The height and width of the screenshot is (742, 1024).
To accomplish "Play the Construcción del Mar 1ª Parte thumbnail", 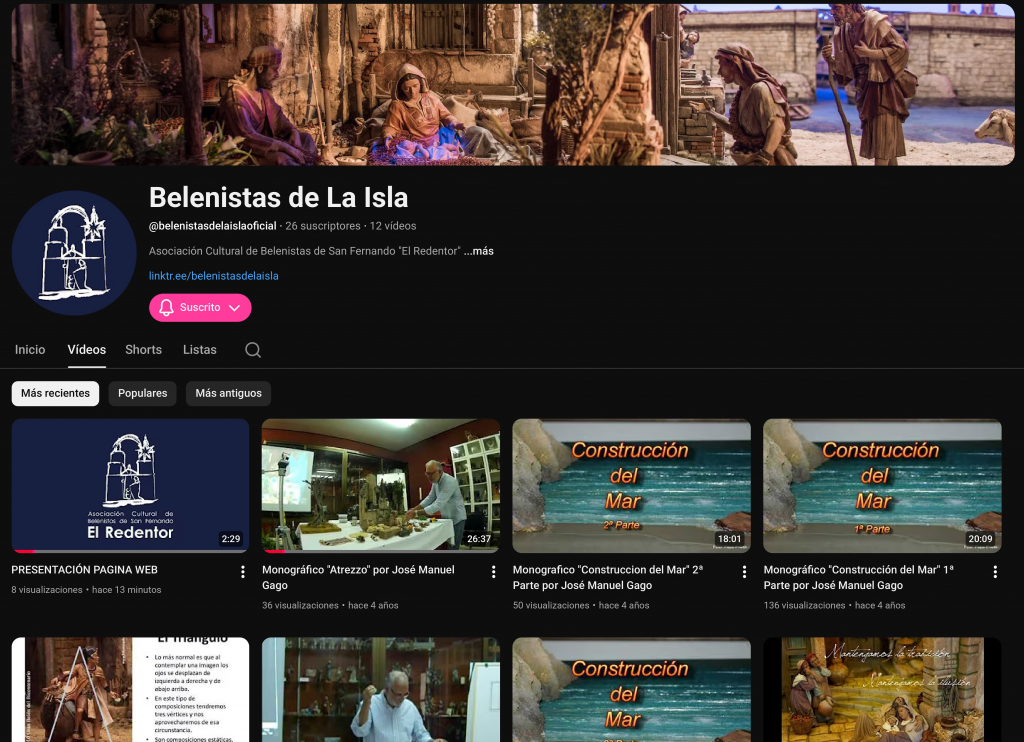I will 881,485.
